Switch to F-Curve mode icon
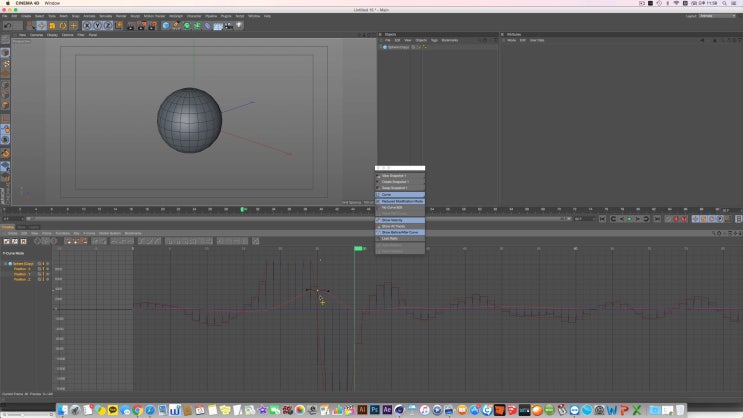Screen dimensions: 743x418 click(x=15, y=241)
